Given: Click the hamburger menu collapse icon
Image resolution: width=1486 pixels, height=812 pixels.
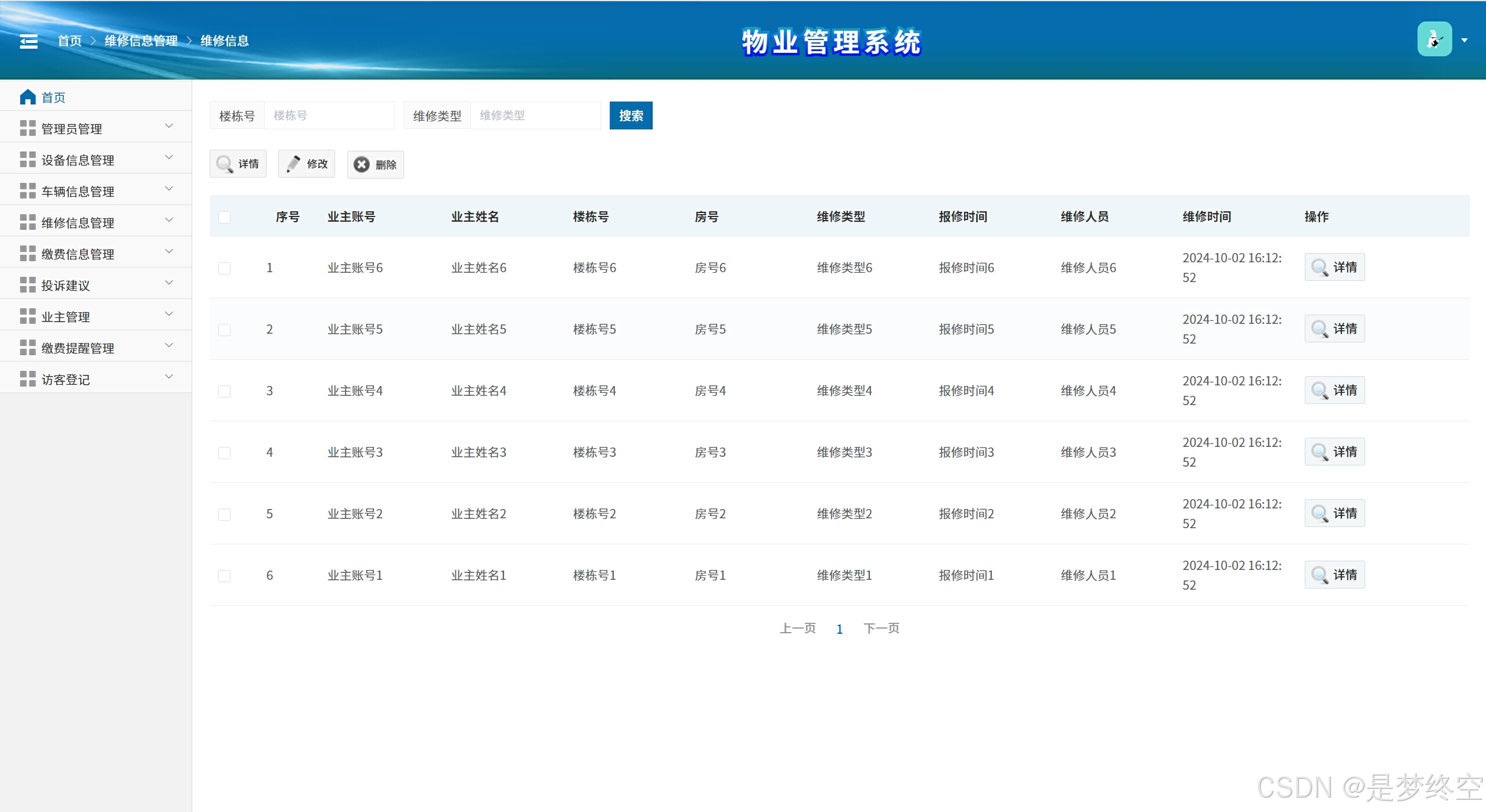Looking at the screenshot, I should (x=28, y=41).
